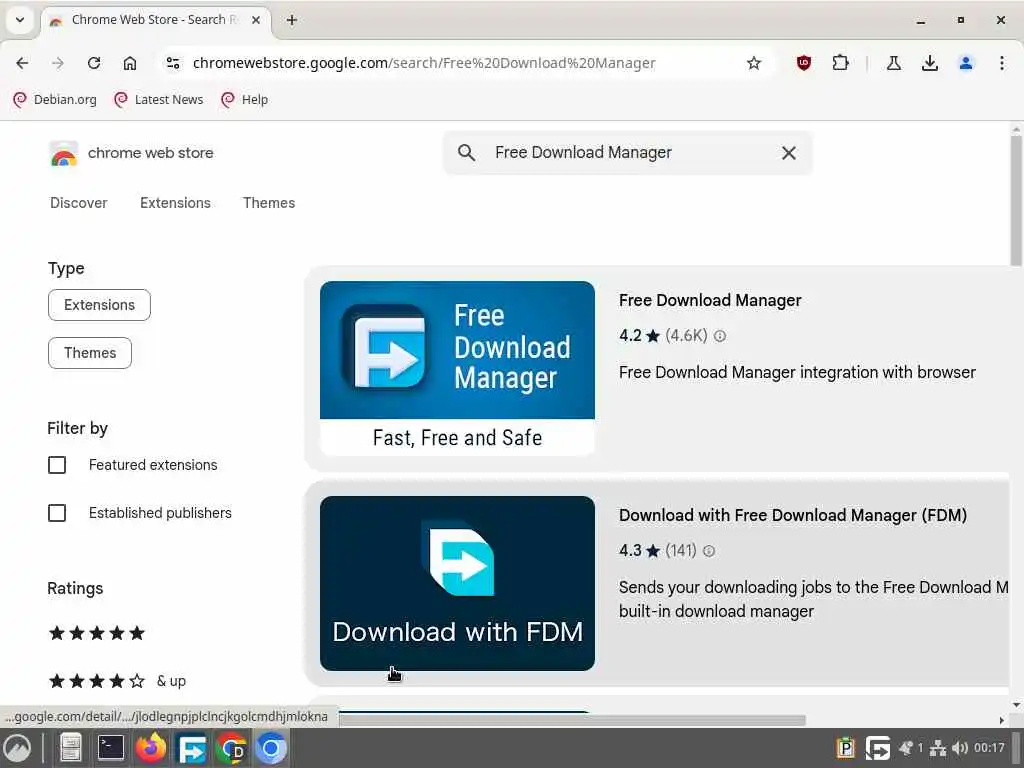Click the volume speaker tray icon
Screen dimensions: 1024x768
959,748
